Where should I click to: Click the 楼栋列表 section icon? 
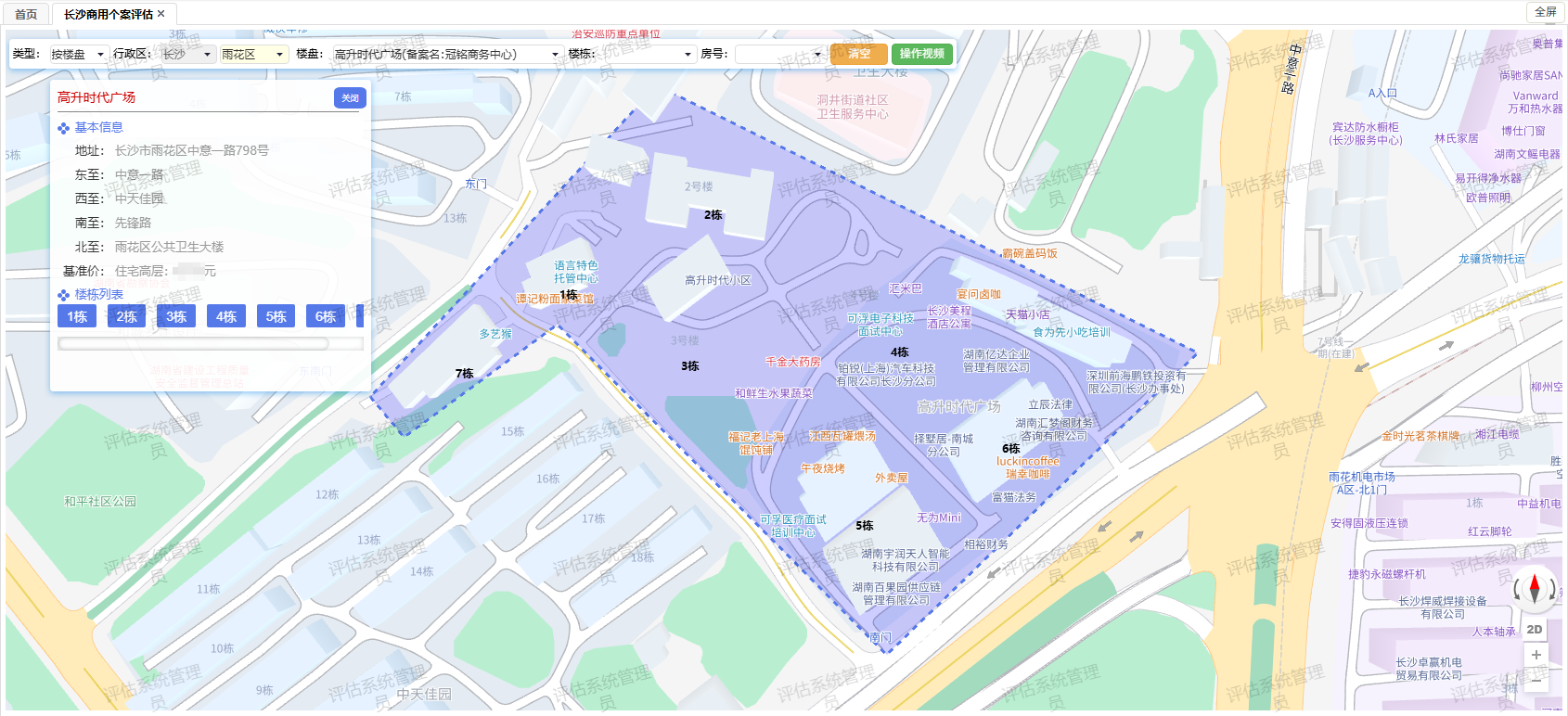tap(63, 295)
